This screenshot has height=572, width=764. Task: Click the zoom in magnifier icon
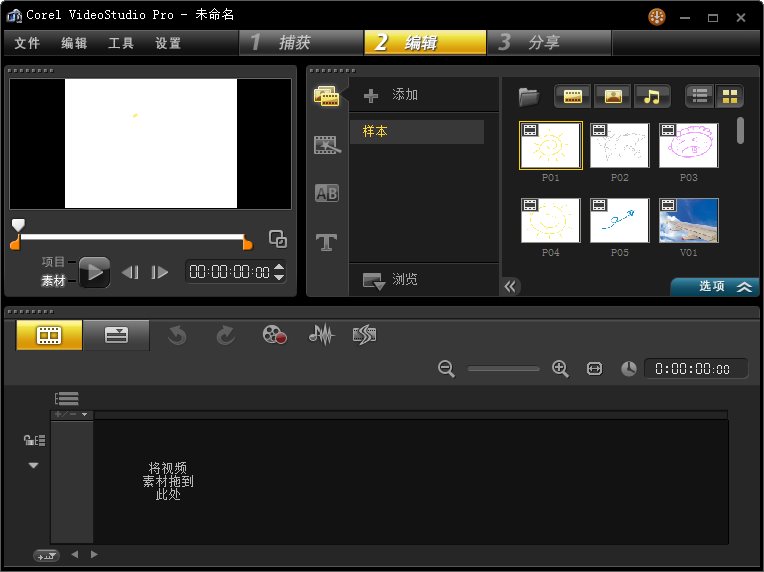tap(560, 369)
